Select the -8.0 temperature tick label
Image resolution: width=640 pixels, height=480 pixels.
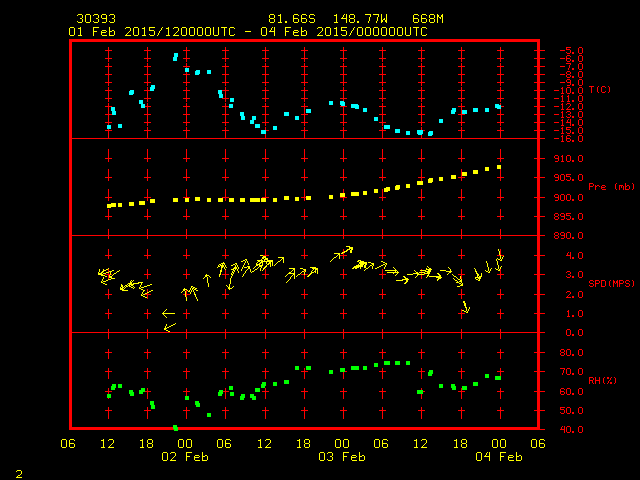click(571, 75)
